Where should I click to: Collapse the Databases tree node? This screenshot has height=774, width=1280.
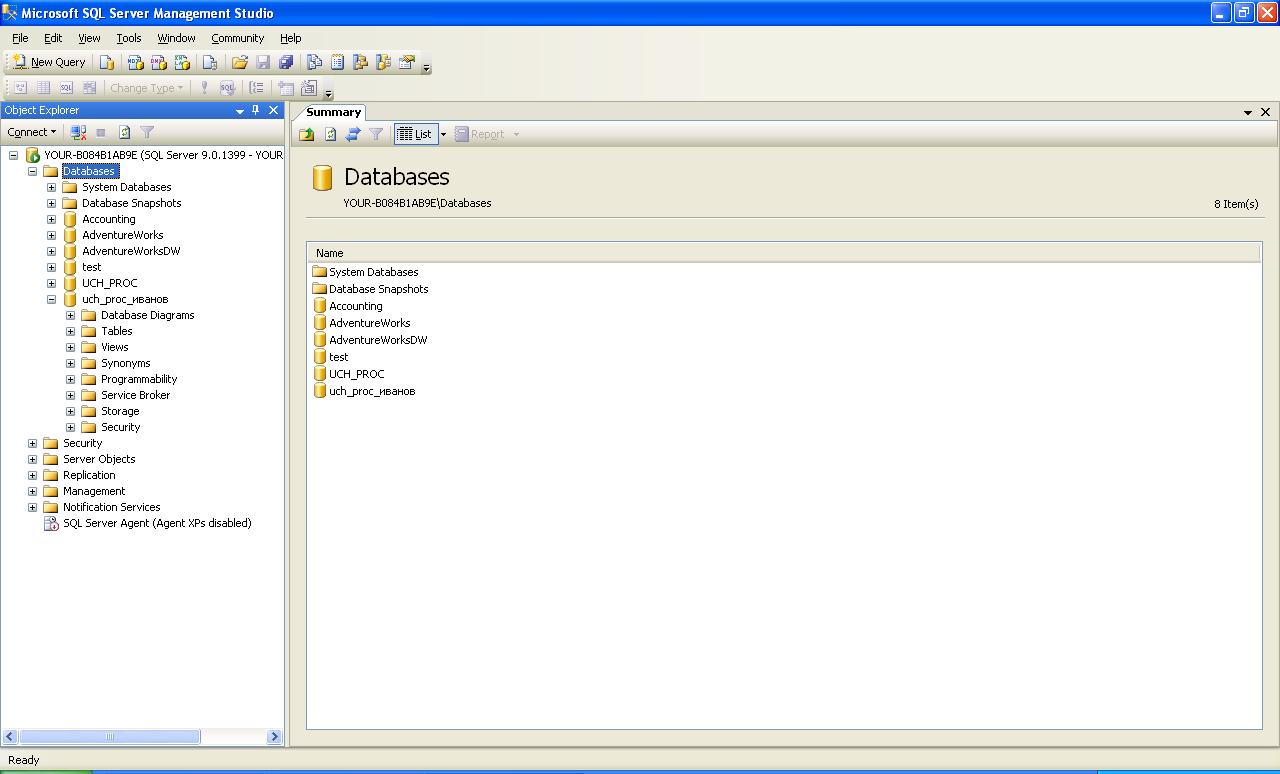tap(33, 171)
